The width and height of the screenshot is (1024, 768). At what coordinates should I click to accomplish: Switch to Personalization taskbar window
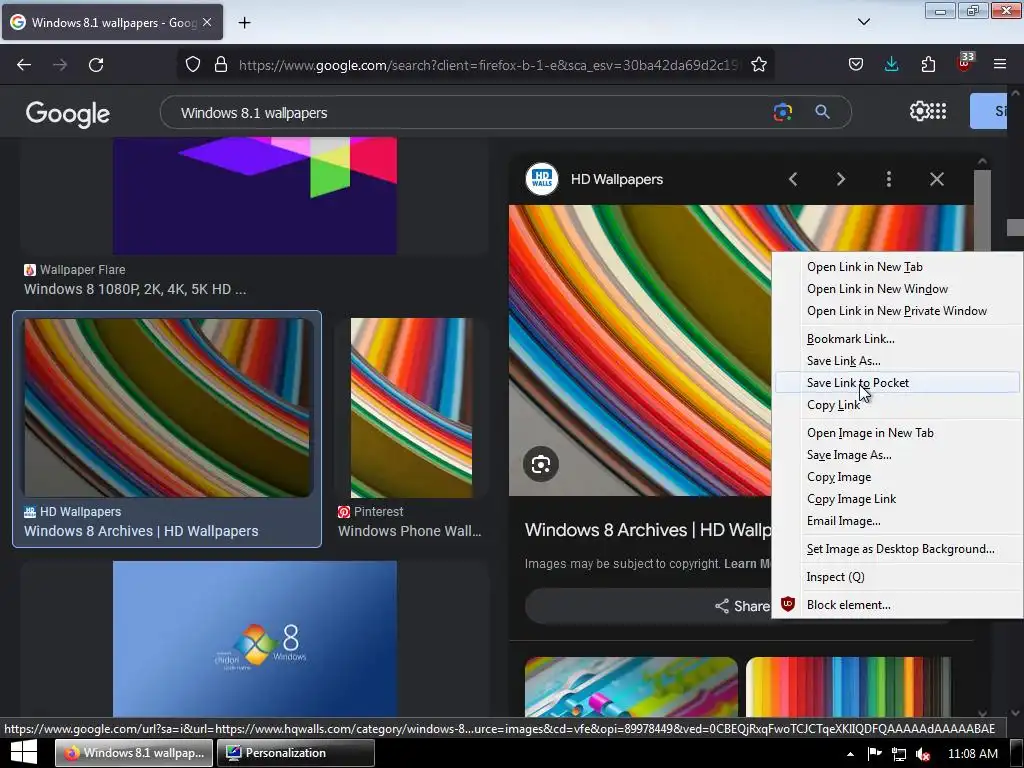(296, 753)
